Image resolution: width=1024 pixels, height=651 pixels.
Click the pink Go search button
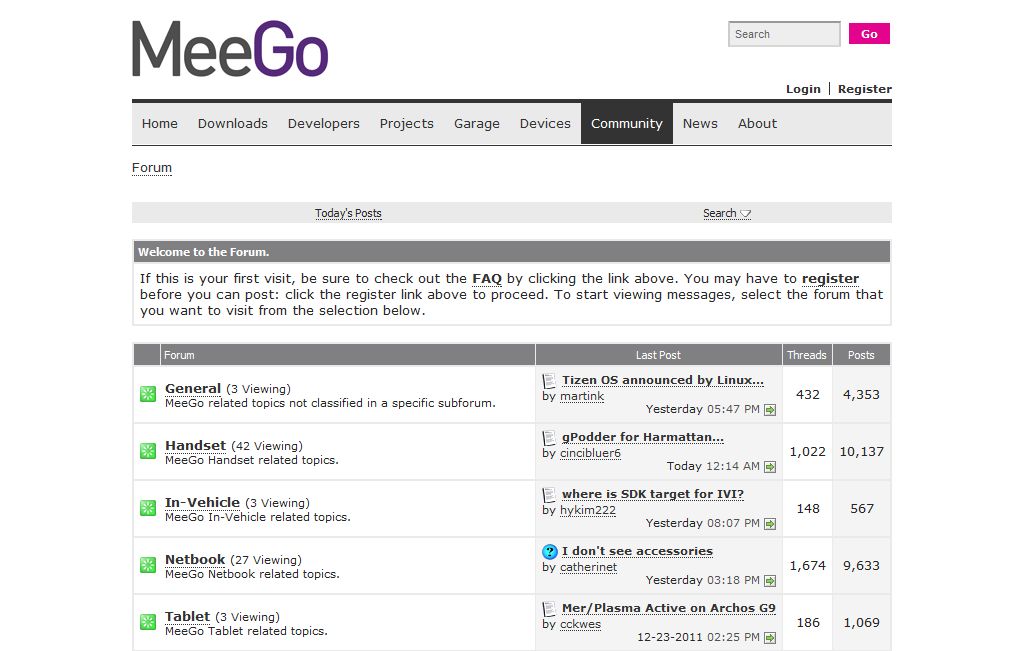pos(869,34)
